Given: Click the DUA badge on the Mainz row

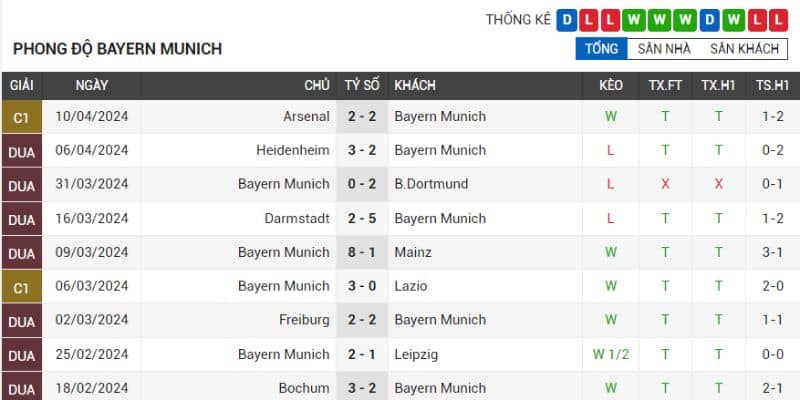Looking at the screenshot, I should (21, 253).
